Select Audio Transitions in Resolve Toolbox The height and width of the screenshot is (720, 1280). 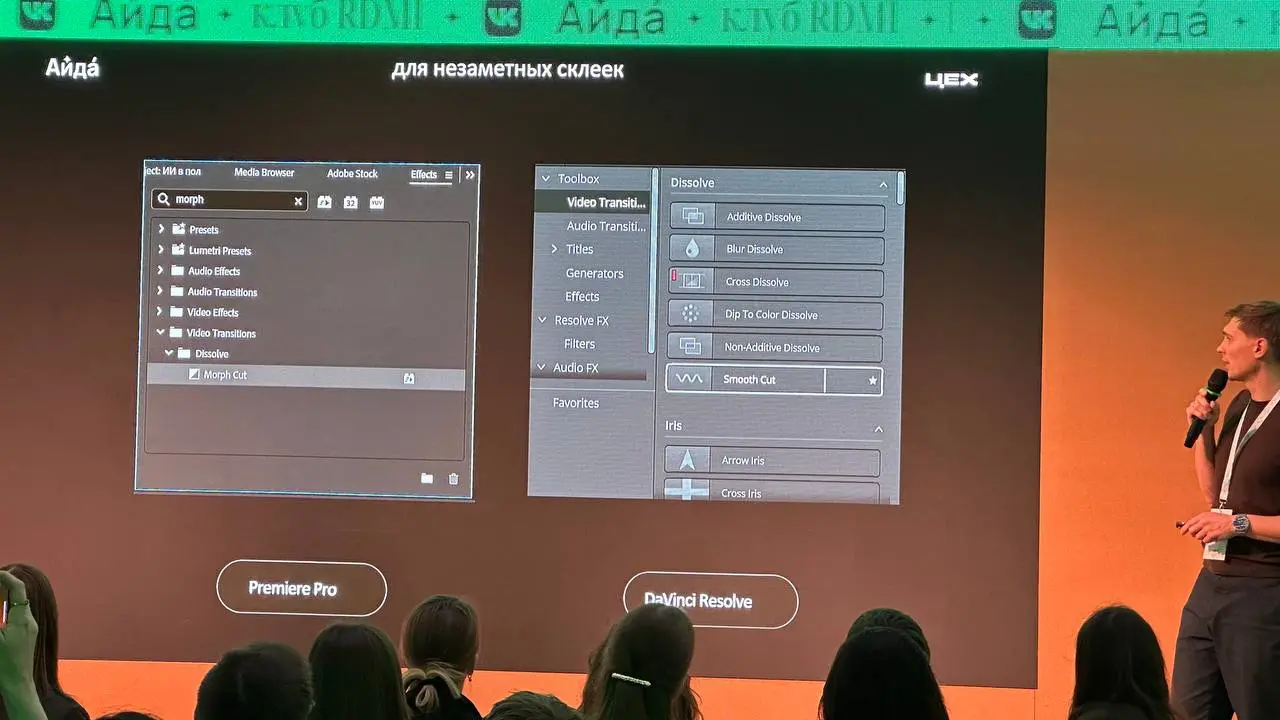coord(606,226)
